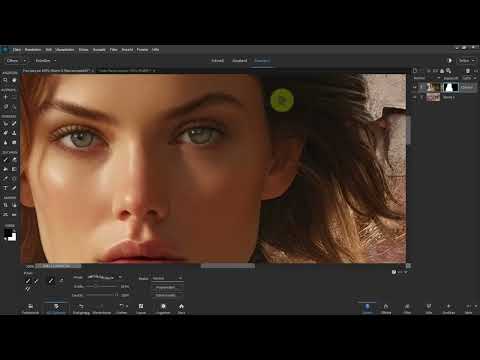Viewport: 480px width, 360px height.
Task: Select the Blur tool
Action: pos(5,142)
